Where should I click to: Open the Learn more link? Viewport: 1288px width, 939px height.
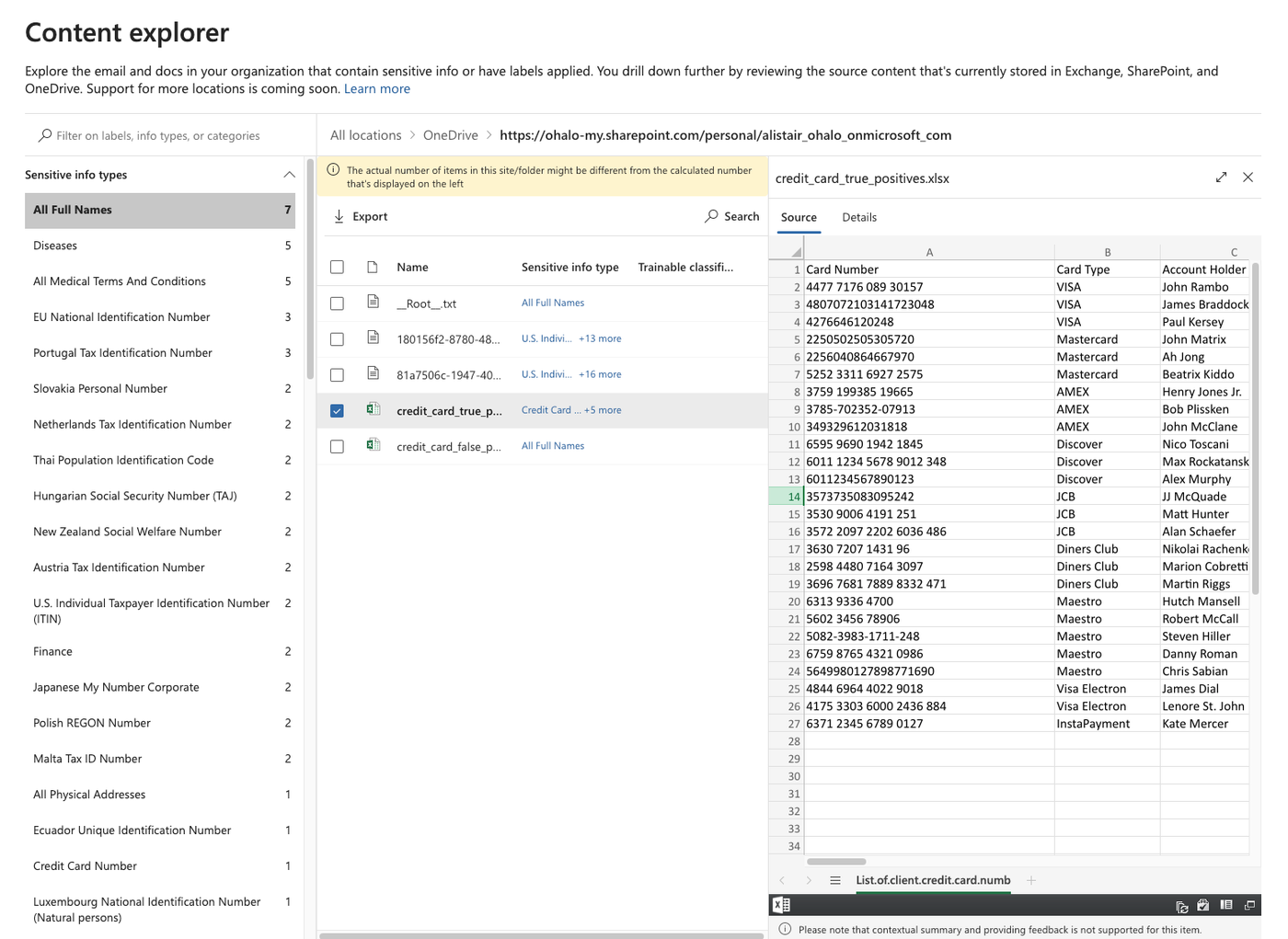[x=377, y=89]
